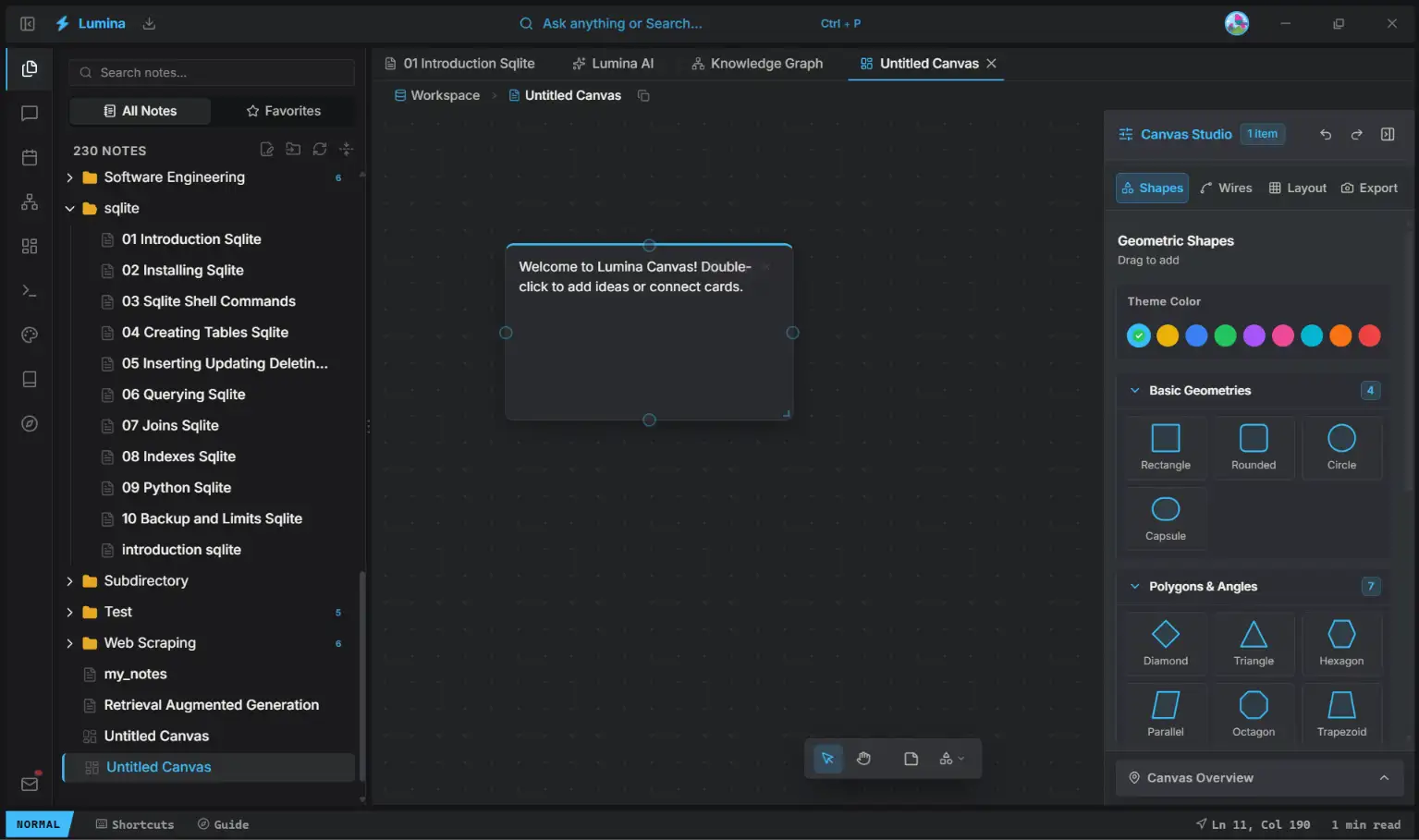Switch to the Wires tab
The width and height of the screenshot is (1419, 840).
click(1226, 188)
